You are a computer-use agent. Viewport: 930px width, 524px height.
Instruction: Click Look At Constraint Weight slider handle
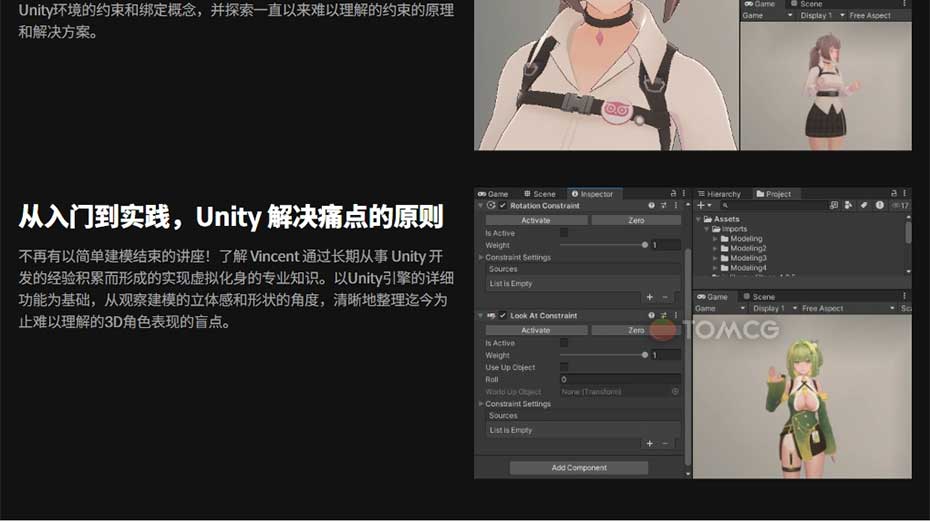click(645, 355)
